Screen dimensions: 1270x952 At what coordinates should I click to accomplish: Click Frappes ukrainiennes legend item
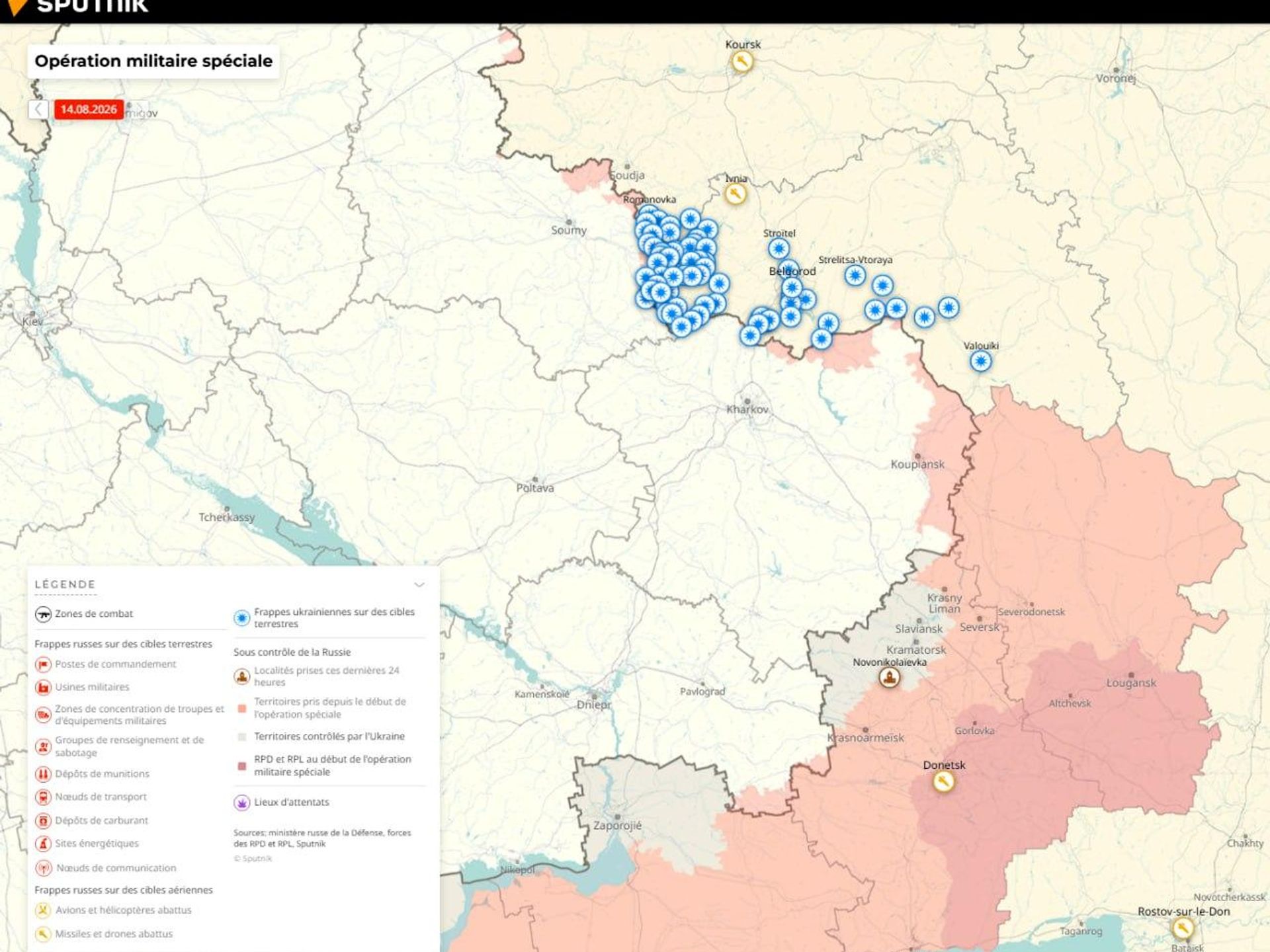pos(325,618)
